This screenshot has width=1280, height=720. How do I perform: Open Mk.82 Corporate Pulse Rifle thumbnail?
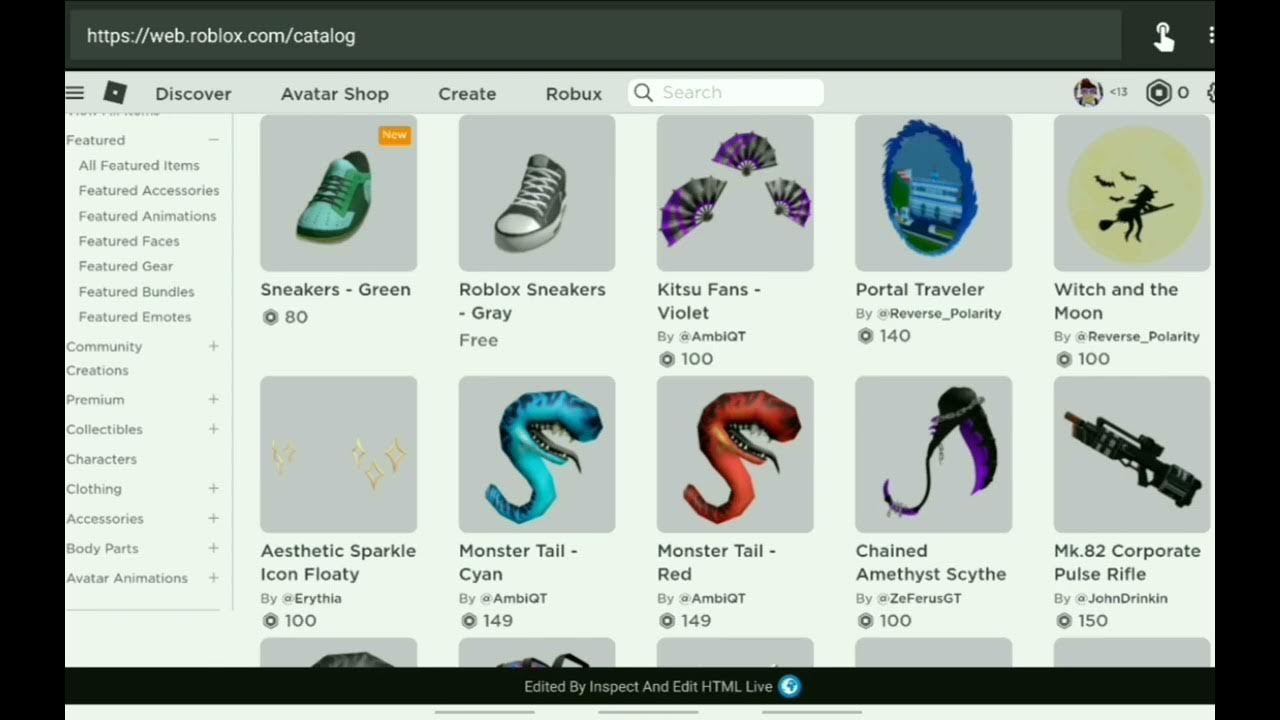[1132, 454]
